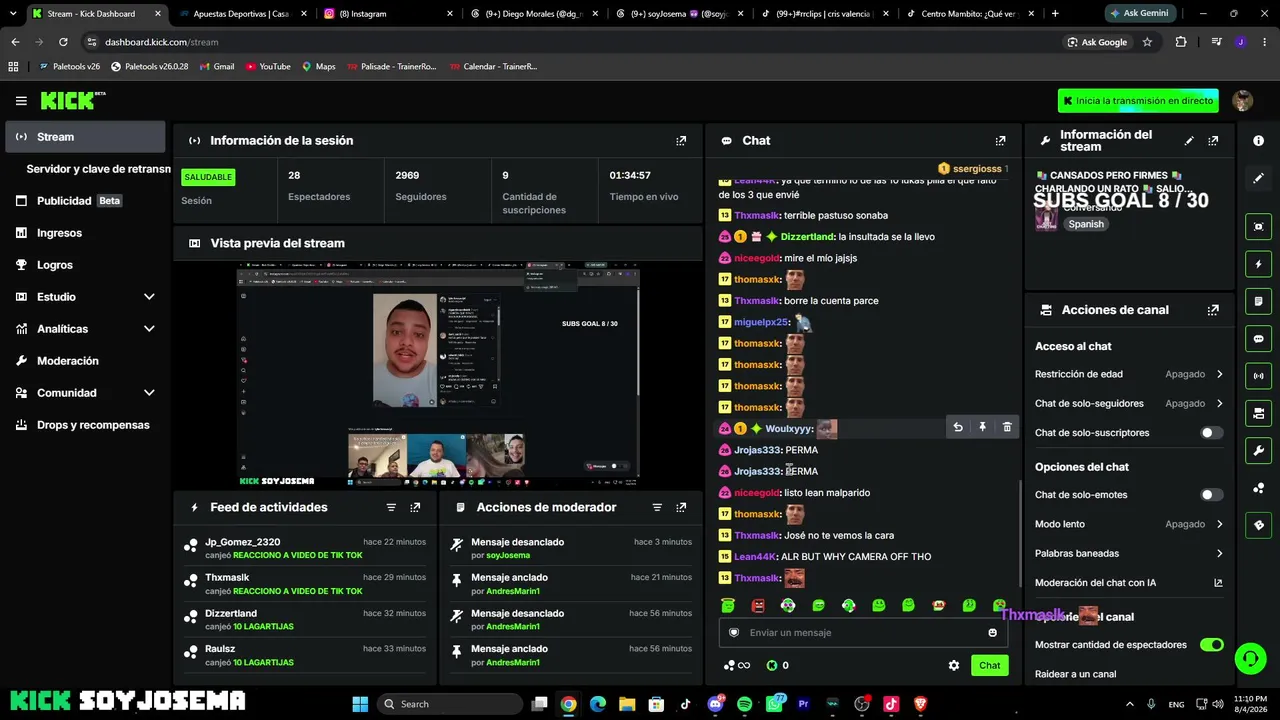Screen dimensions: 1280x720
Task: Pop out the Acciones de canal panel
Action: coord(1213,310)
